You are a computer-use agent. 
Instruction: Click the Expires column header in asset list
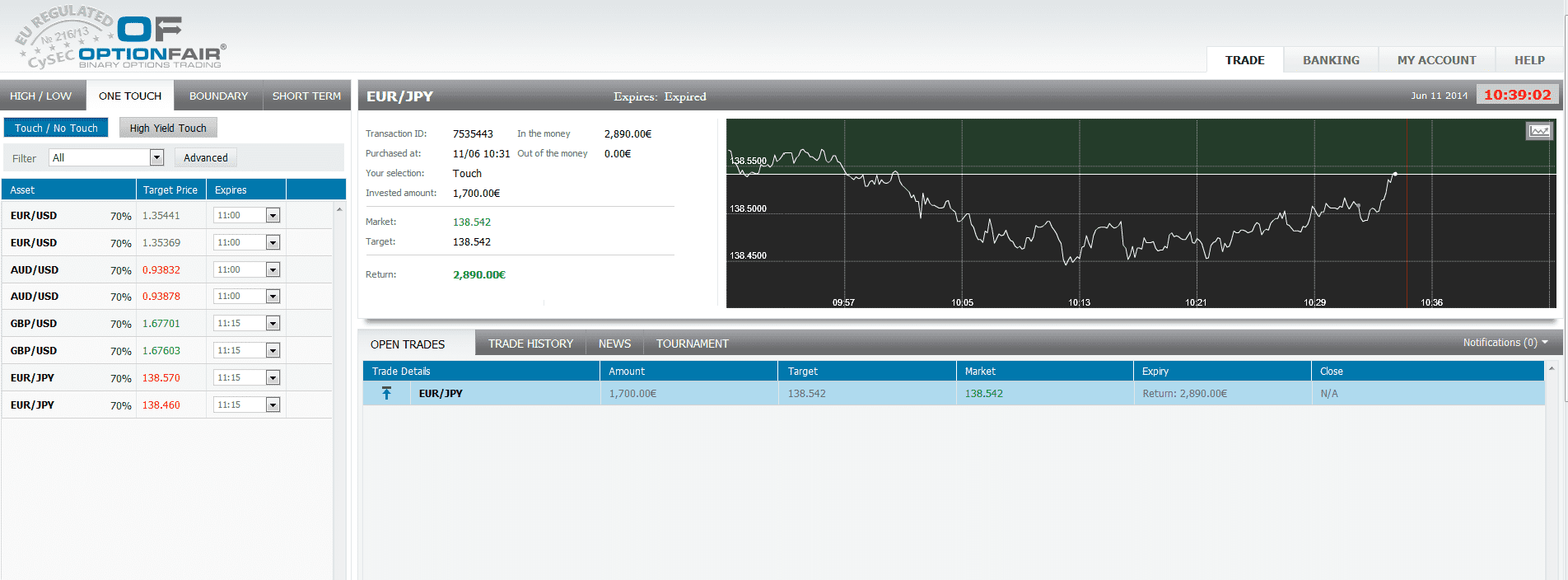point(246,189)
